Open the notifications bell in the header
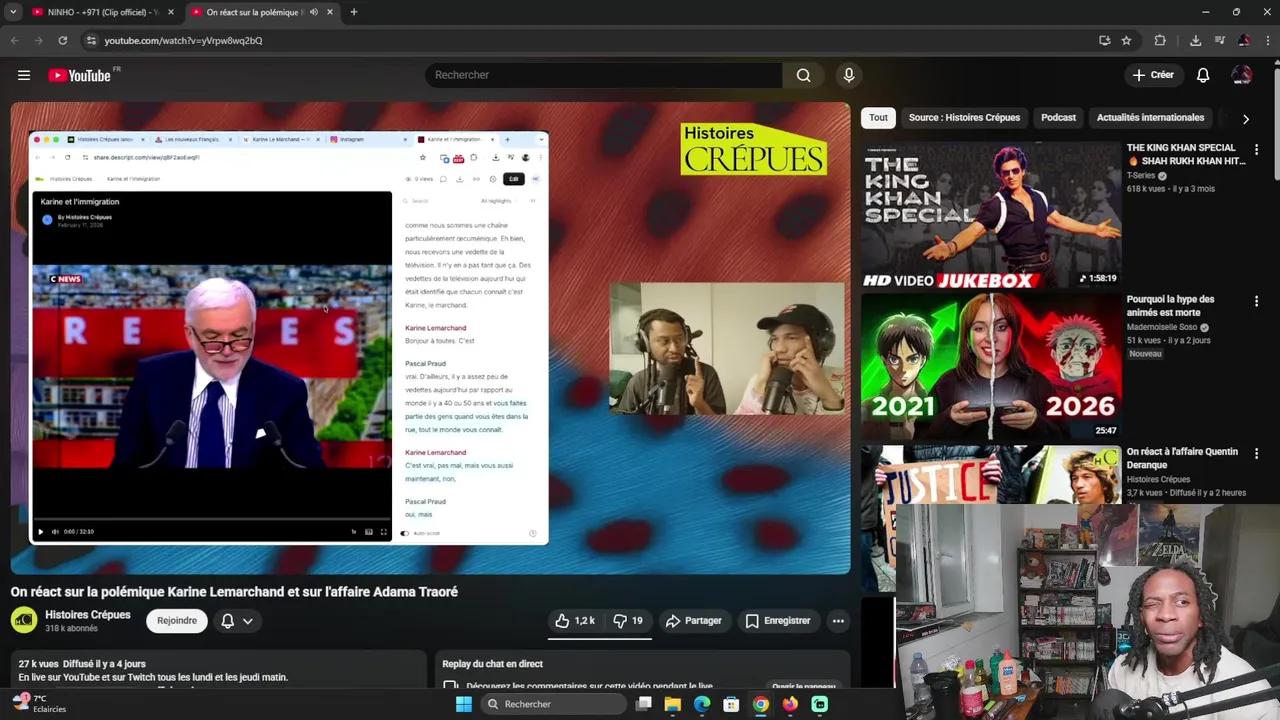Screen dimensions: 1280x720 coord(1203,75)
